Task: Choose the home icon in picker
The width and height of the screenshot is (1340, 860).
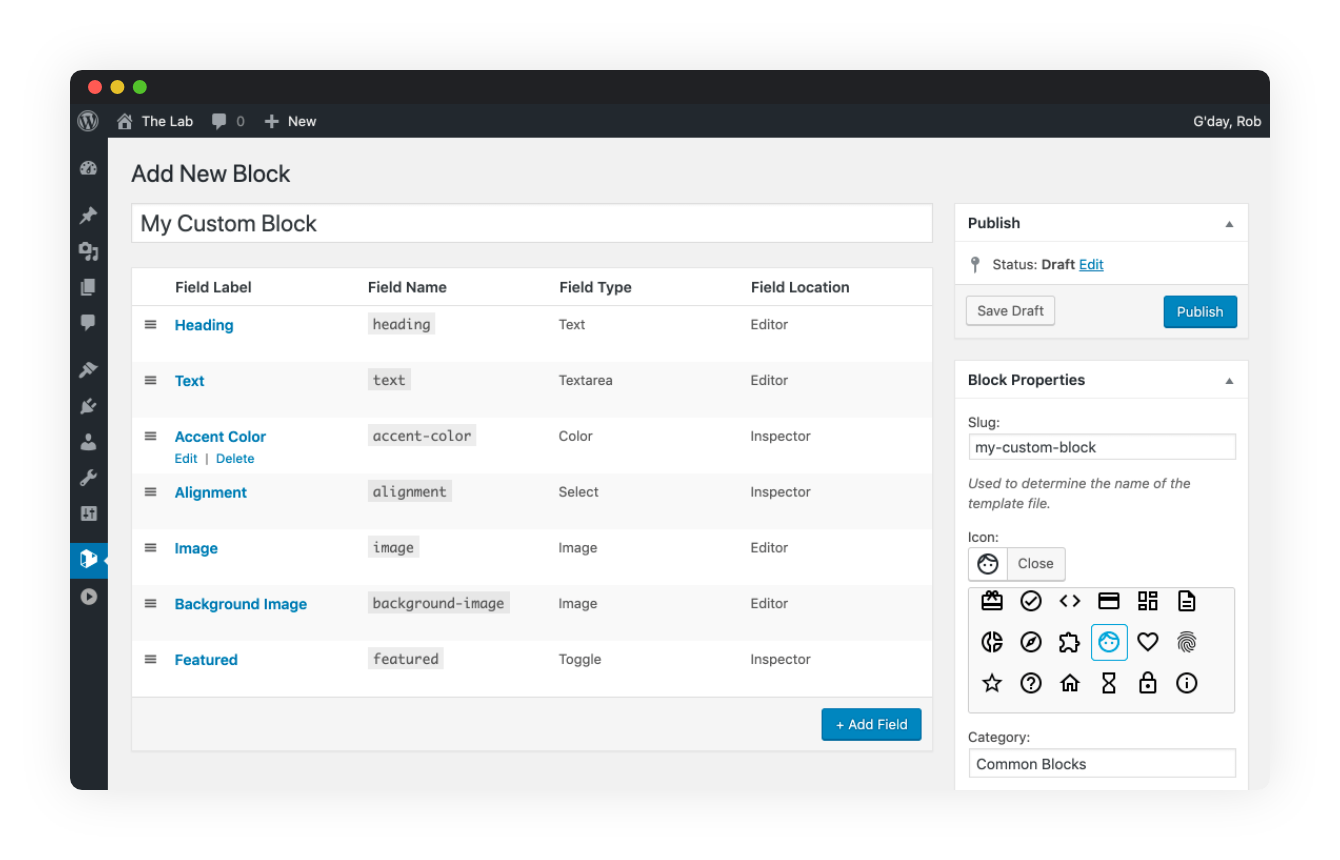Action: (x=1070, y=683)
